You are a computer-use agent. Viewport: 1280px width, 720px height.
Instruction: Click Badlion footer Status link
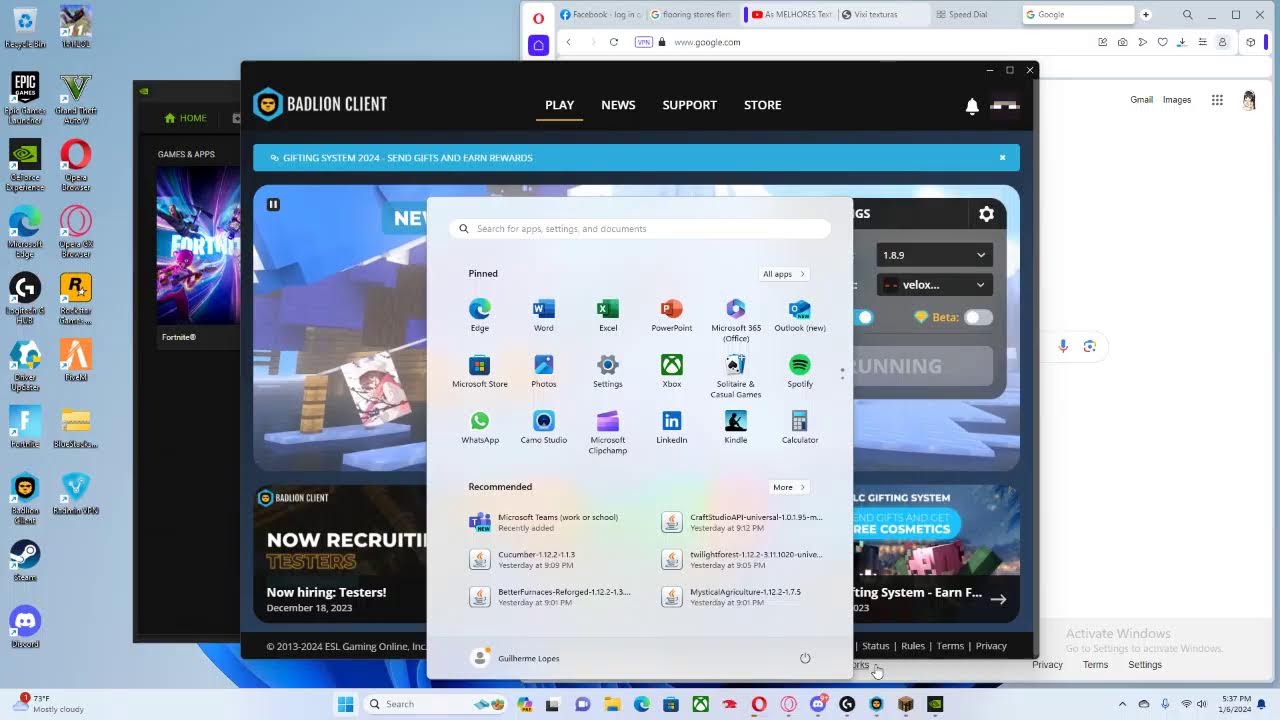tap(875, 646)
